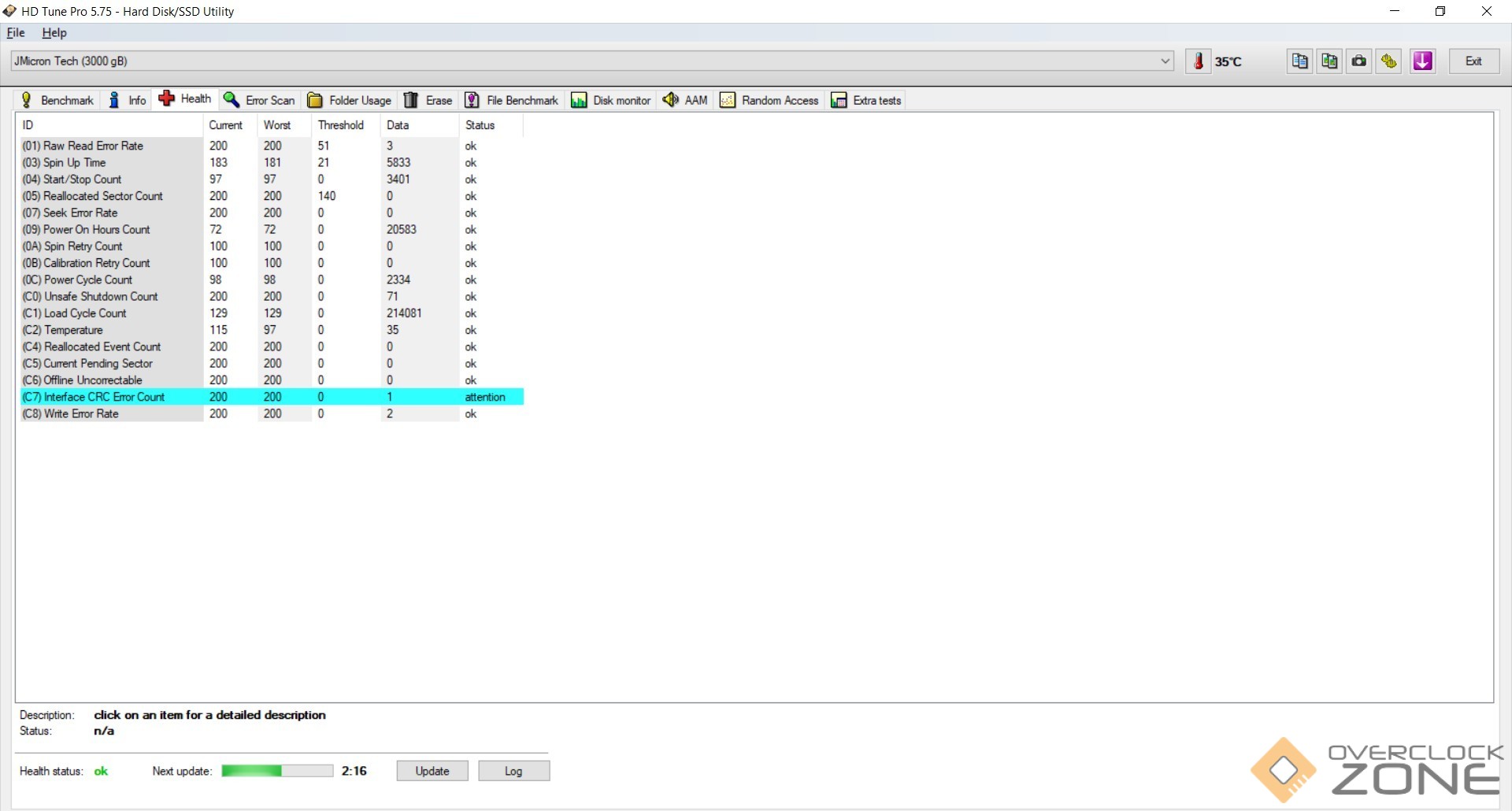Open the Log button
Screen dimensions: 1512x811
(x=513, y=771)
